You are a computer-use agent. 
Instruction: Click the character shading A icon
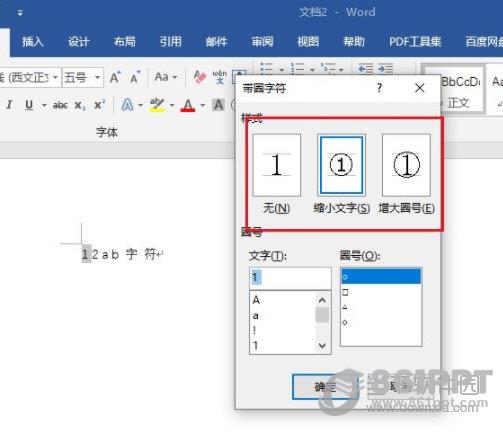[219, 105]
